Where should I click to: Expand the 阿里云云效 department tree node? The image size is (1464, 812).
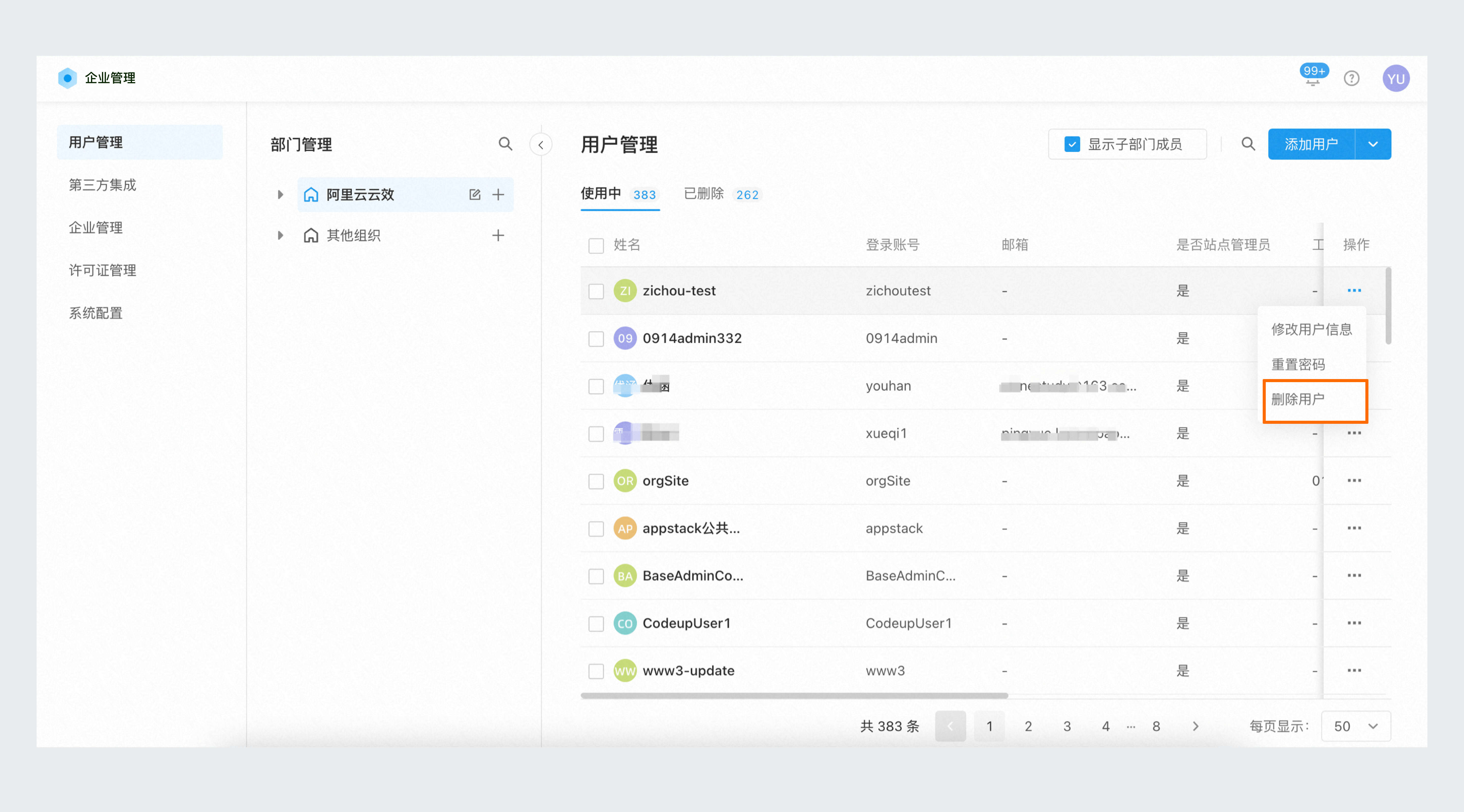click(280, 195)
